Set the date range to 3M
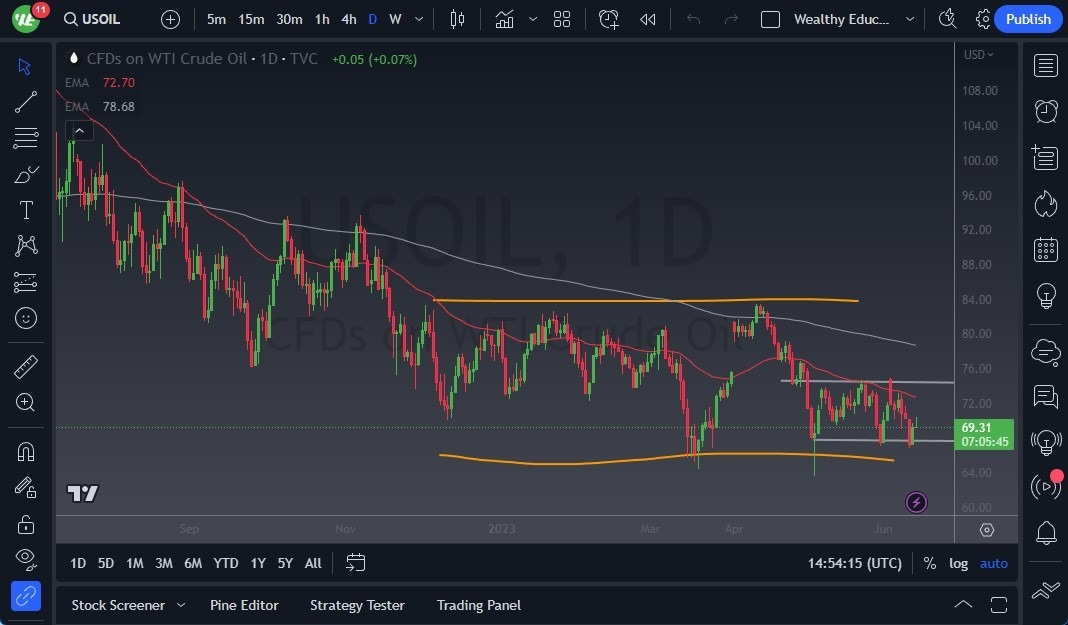1068x625 pixels. pyautogui.click(x=163, y=563)
